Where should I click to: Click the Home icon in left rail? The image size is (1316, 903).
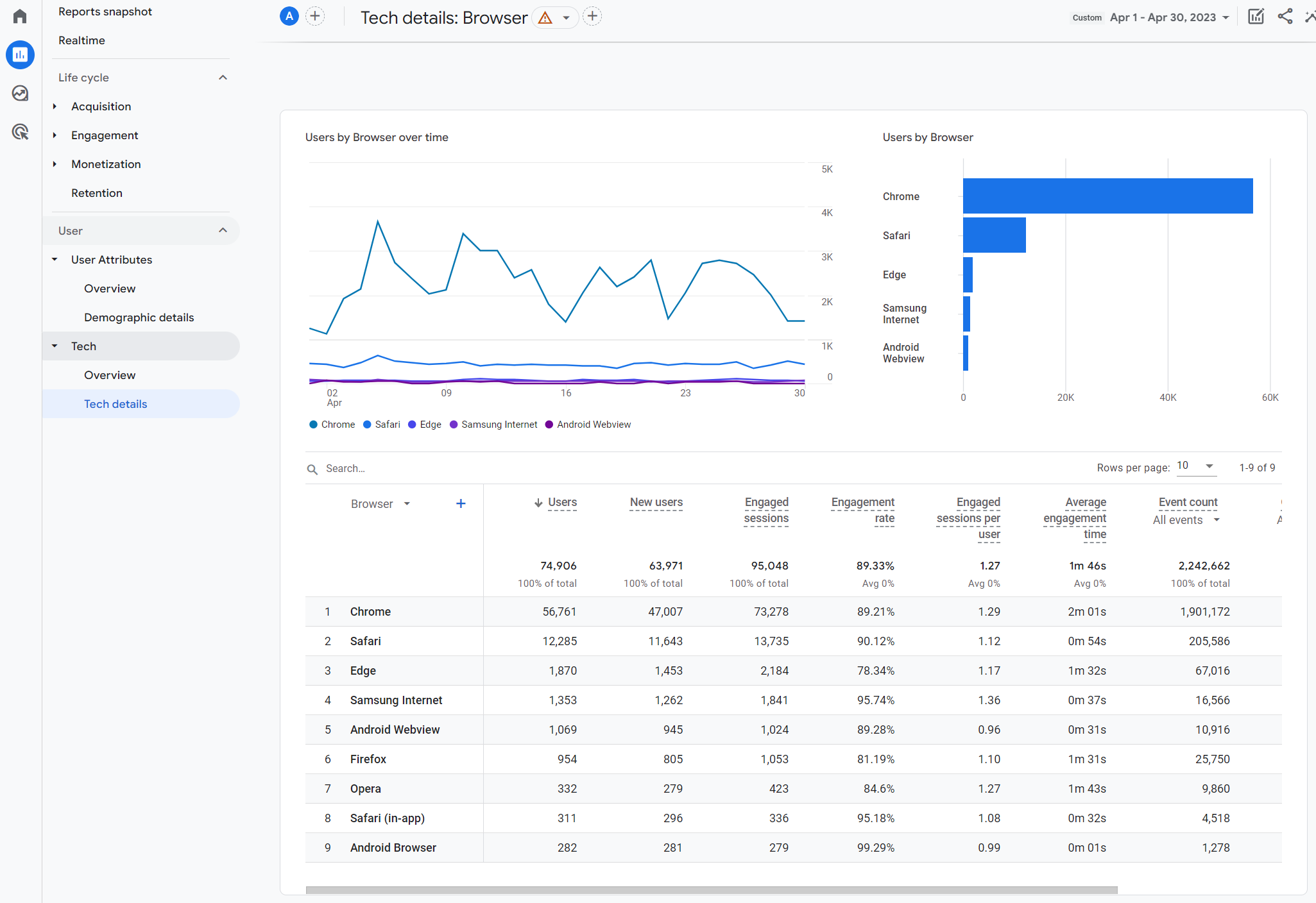click(x=20, y=16)
